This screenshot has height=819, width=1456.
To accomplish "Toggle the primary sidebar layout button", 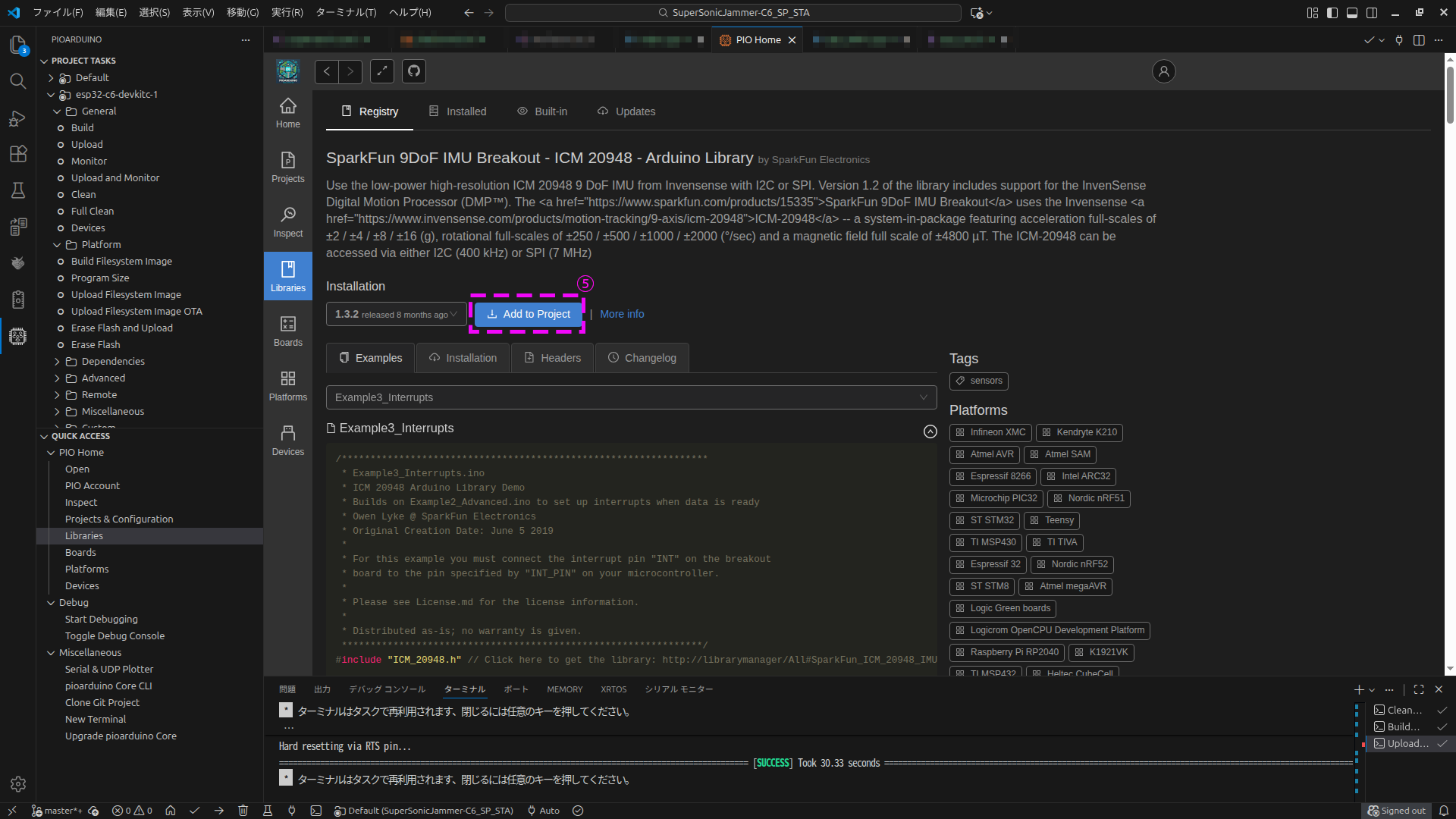I will tap(1332, 13).
